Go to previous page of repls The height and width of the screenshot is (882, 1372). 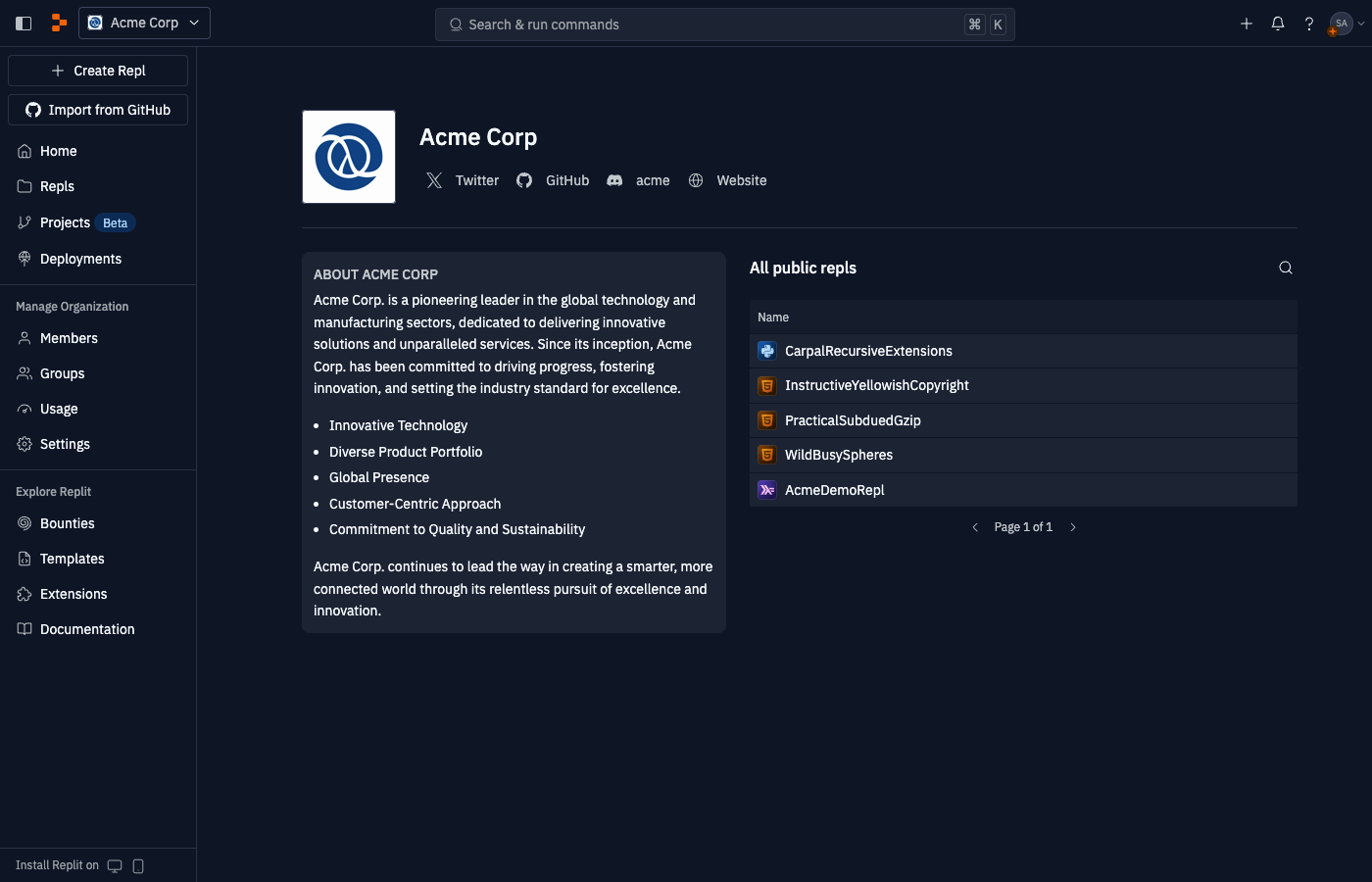click(x=975, y=527)
